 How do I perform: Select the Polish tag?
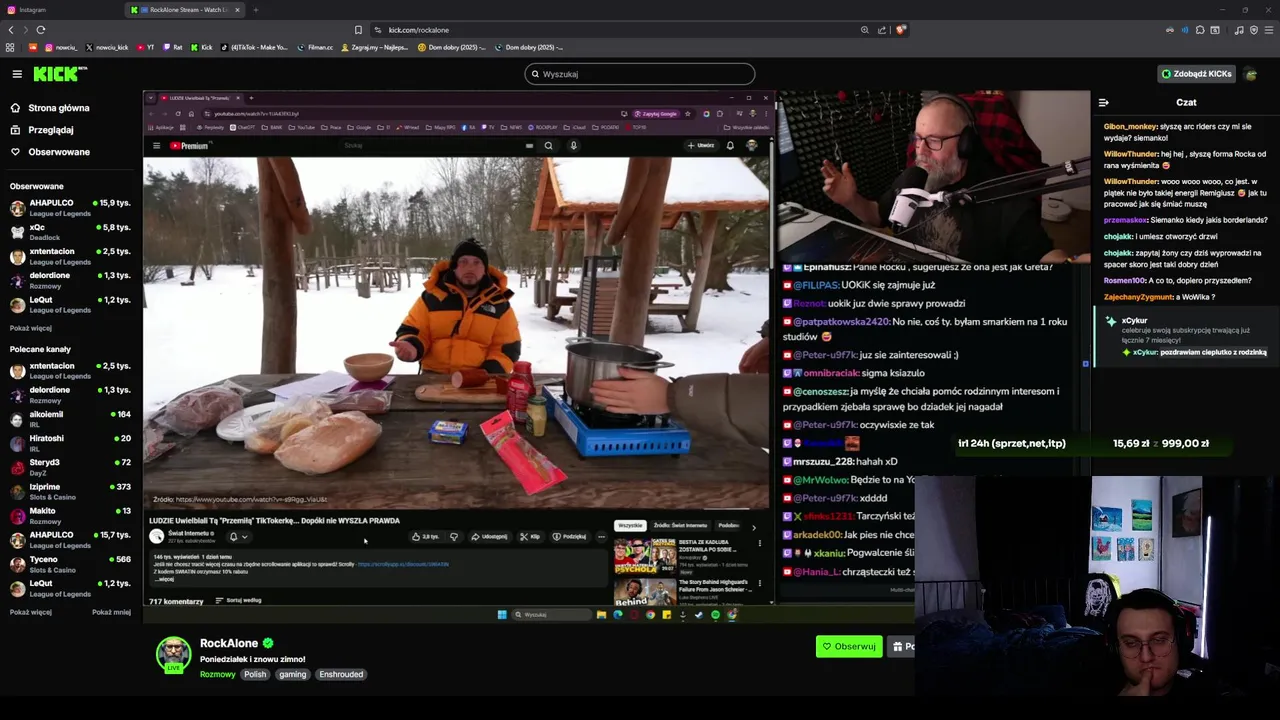pyautogui.click(x=255, y=674)
